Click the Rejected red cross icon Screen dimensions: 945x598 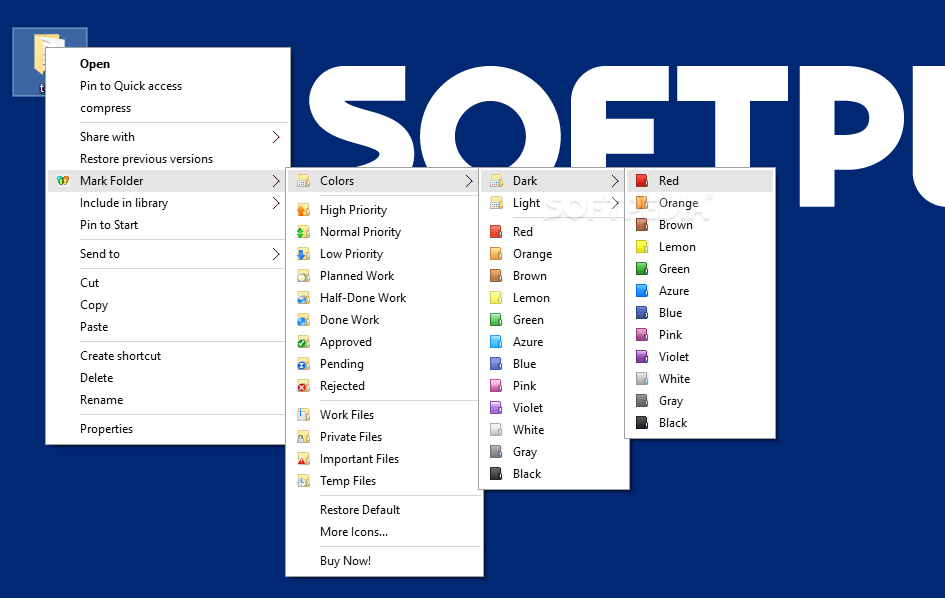[302, 386]
